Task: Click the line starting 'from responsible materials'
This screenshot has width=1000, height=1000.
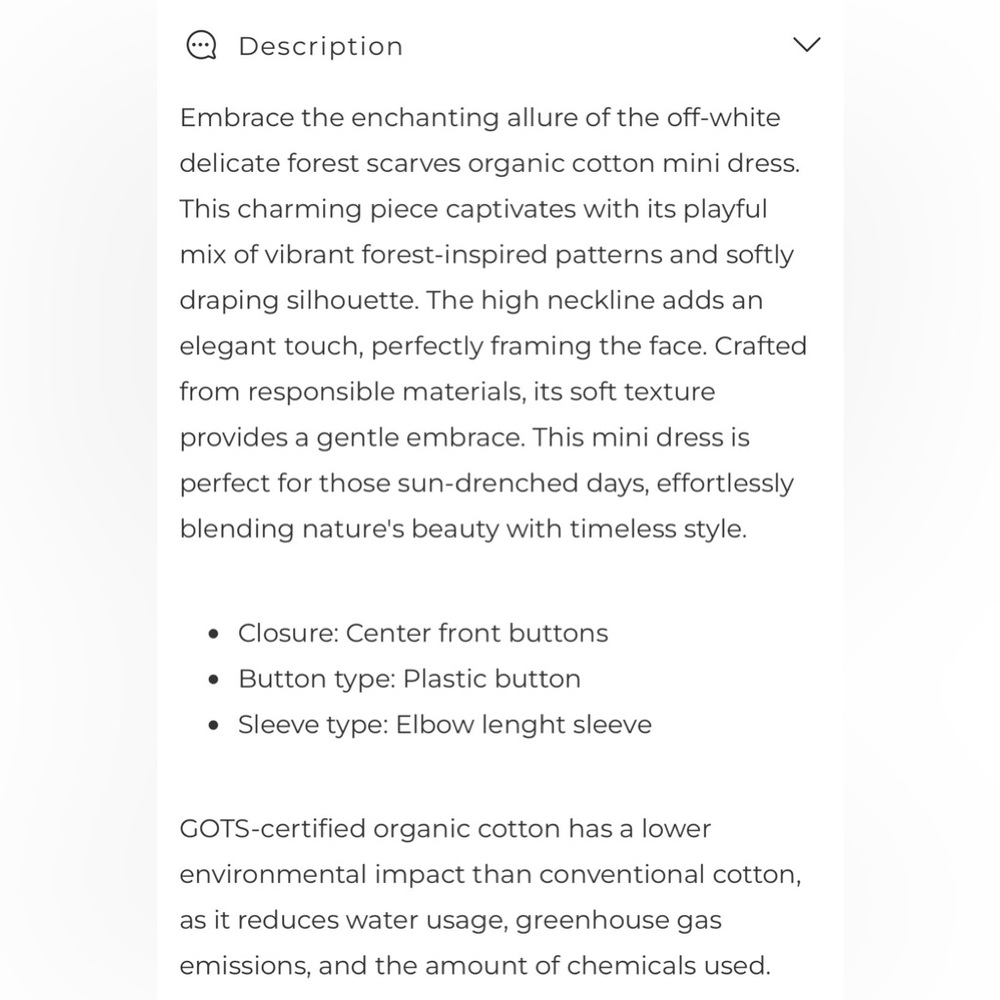Action: (447, 392)
